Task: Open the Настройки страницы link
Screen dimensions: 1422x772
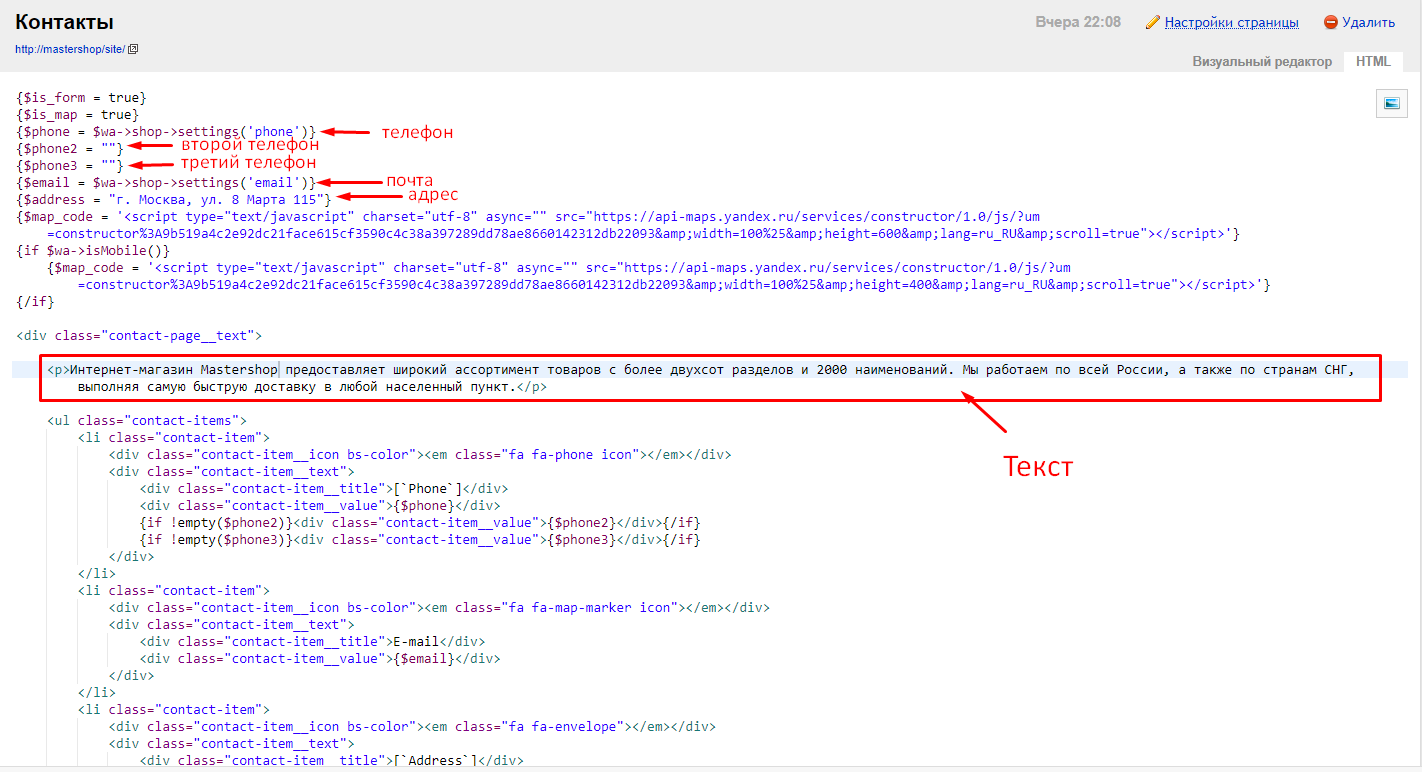Action: point(1231,22)
